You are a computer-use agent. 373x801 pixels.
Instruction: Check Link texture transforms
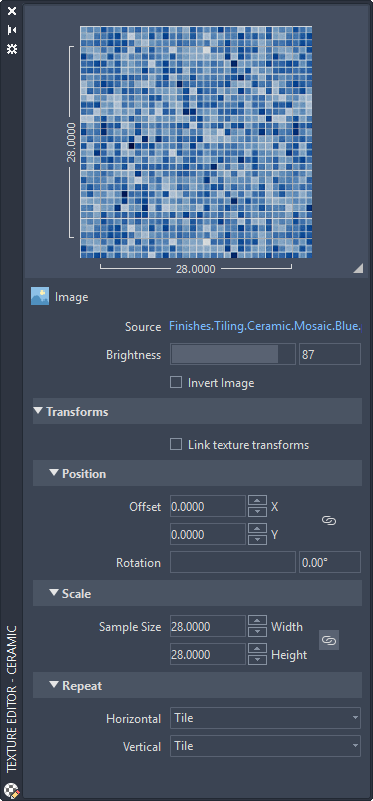(176, 444)
